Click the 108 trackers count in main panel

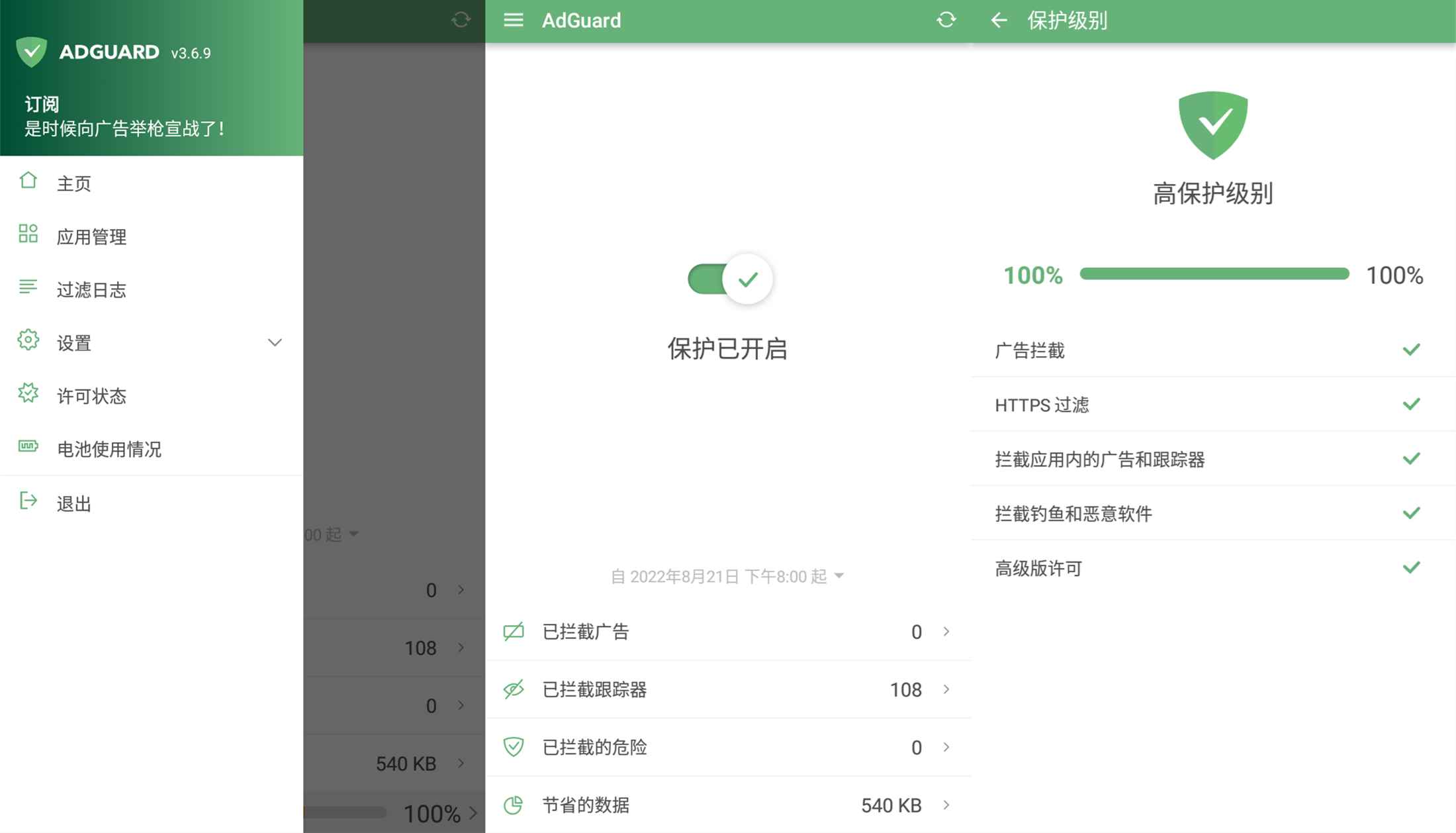click(x=906, y=689)
